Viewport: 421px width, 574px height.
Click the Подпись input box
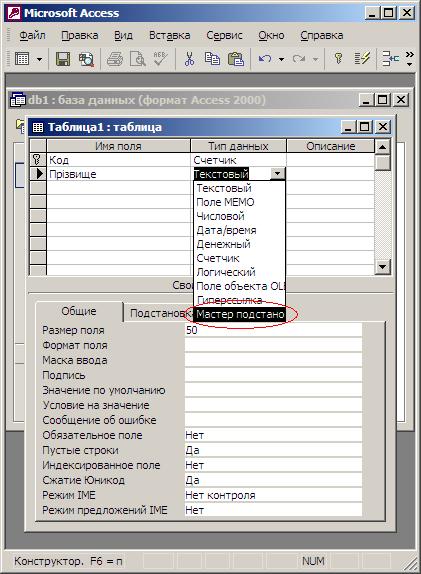coord(273,375)
